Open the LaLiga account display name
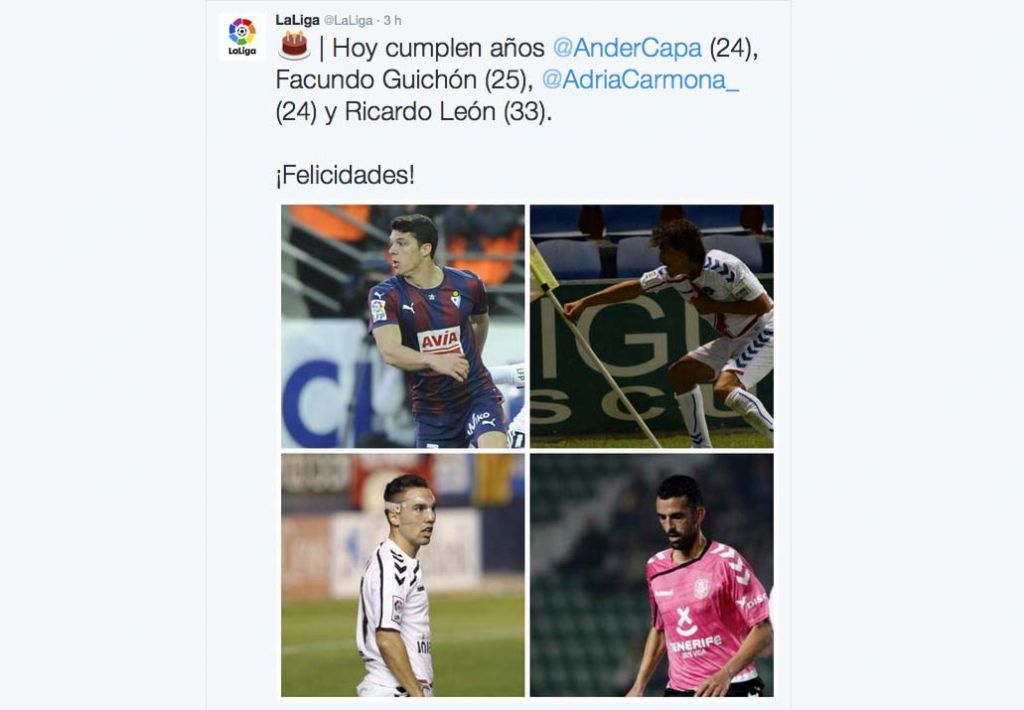The height and width of the screenshot is (710, 1024). (297, 20)
